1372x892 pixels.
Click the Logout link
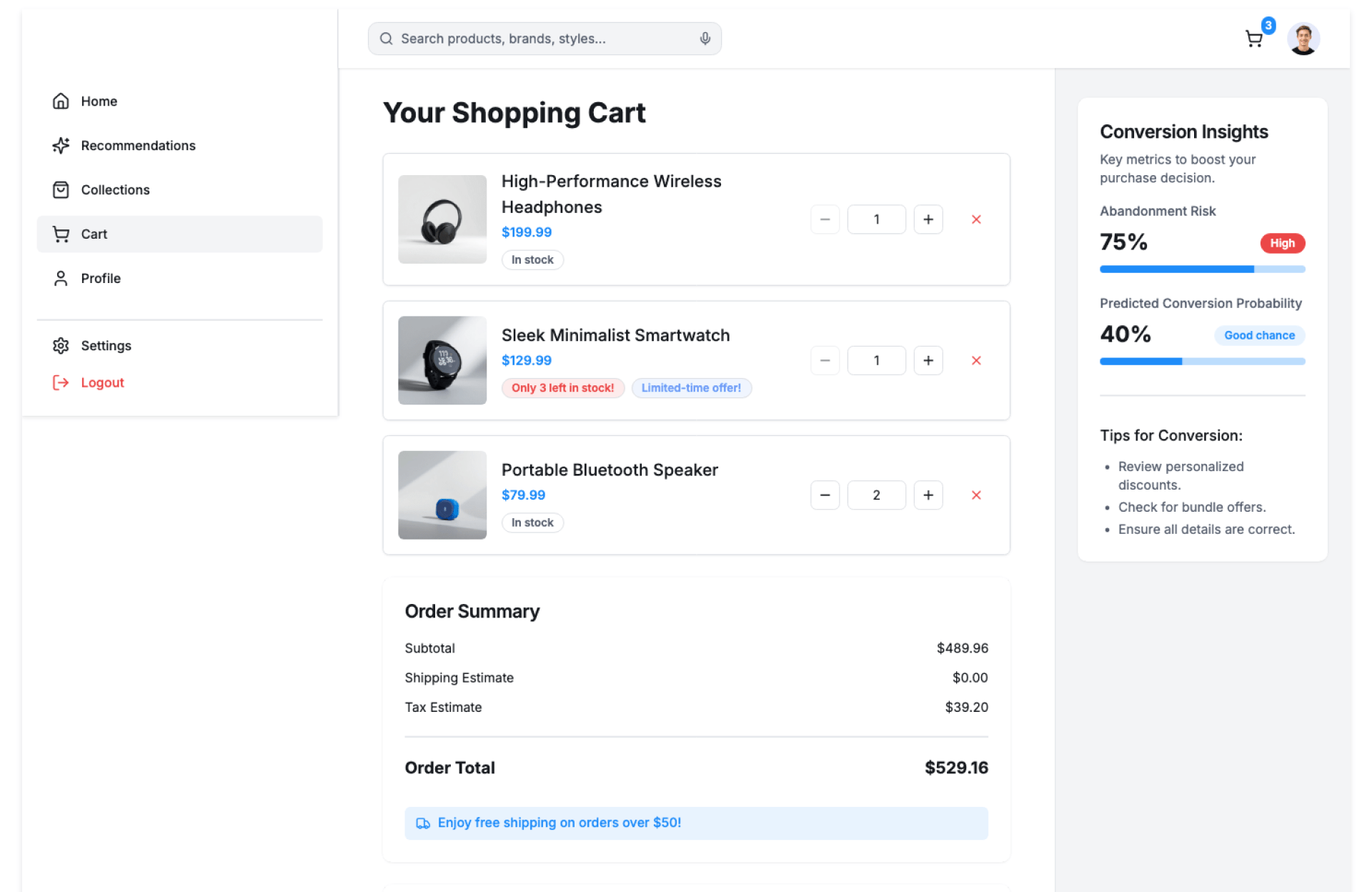click(x=102, y=383)
